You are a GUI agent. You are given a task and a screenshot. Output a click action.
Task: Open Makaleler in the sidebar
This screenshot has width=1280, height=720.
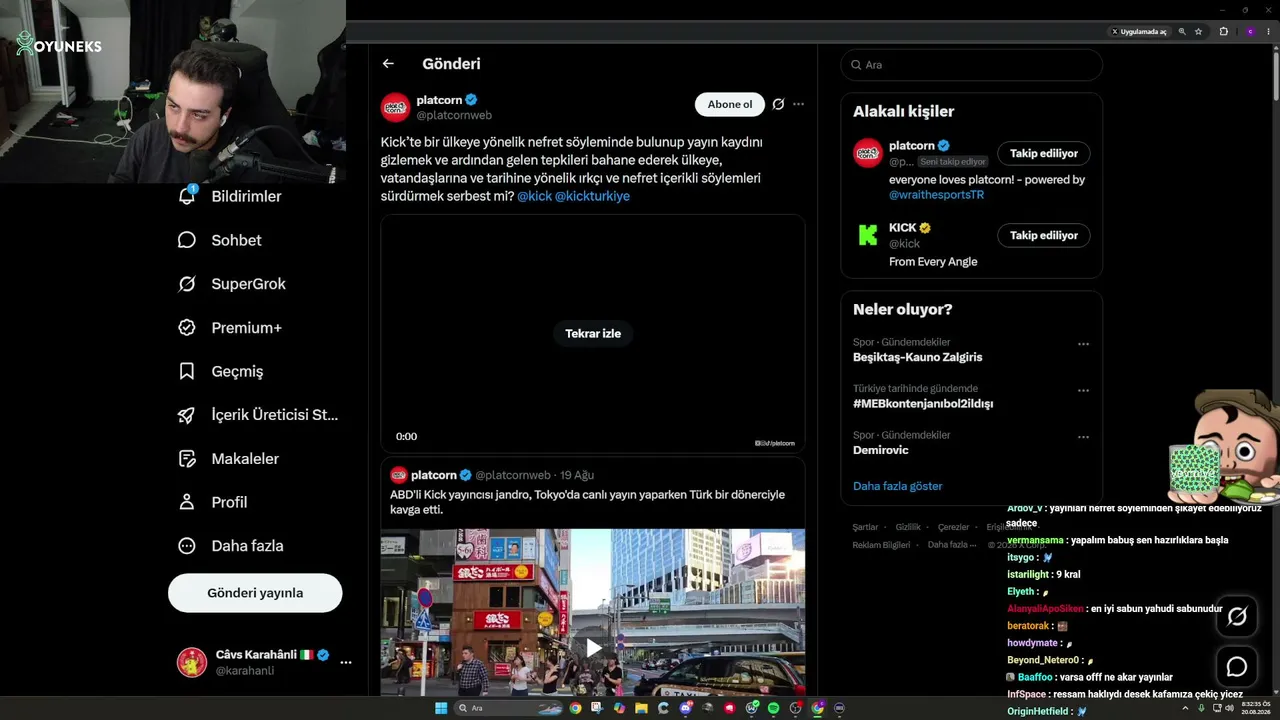[229, 459]
